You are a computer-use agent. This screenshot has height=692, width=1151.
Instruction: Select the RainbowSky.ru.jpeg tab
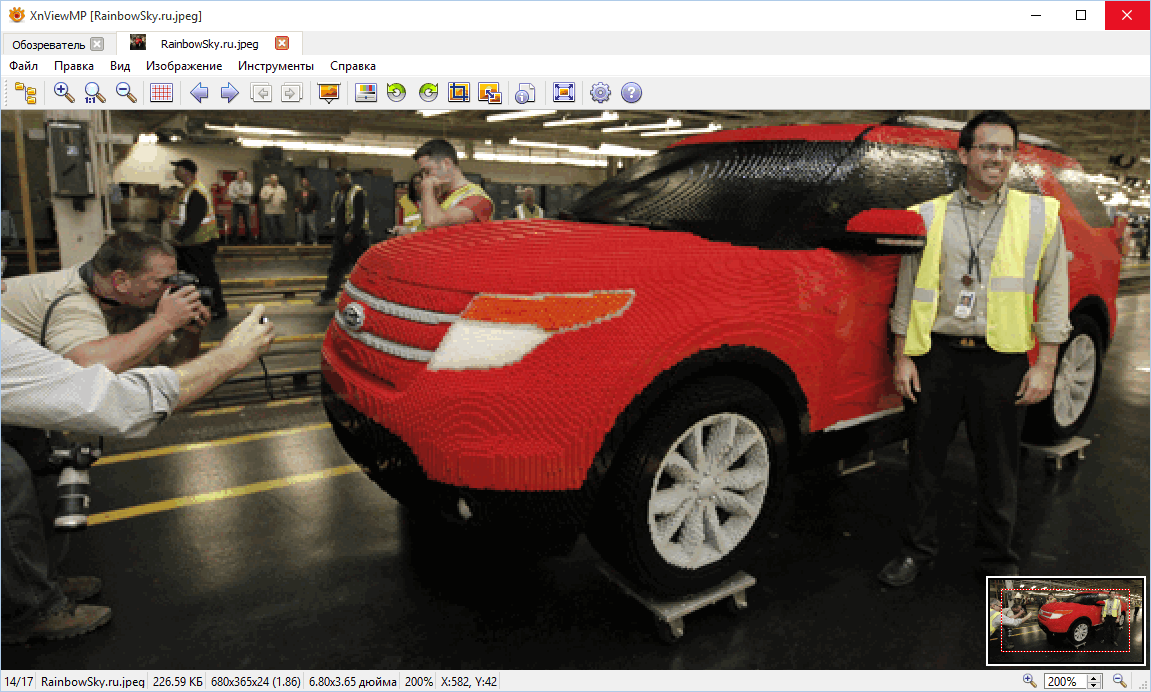pos(209,44)
